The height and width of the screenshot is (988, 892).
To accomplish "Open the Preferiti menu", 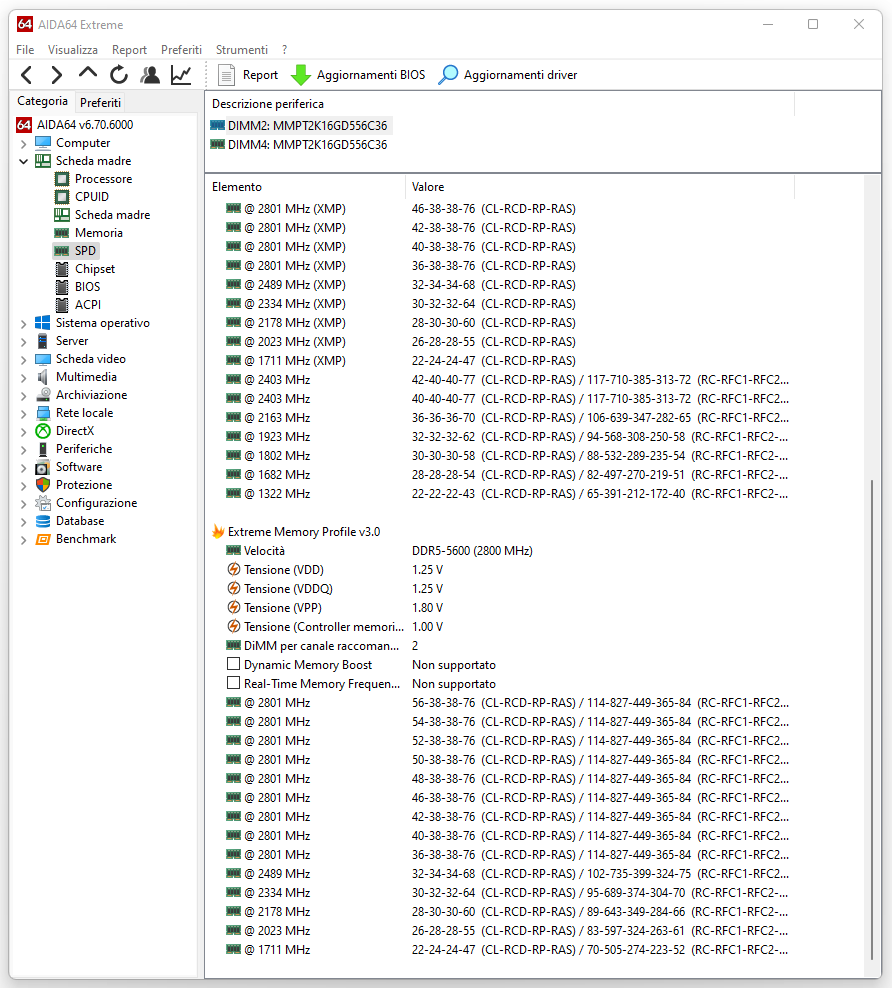I will pos(181,50).
